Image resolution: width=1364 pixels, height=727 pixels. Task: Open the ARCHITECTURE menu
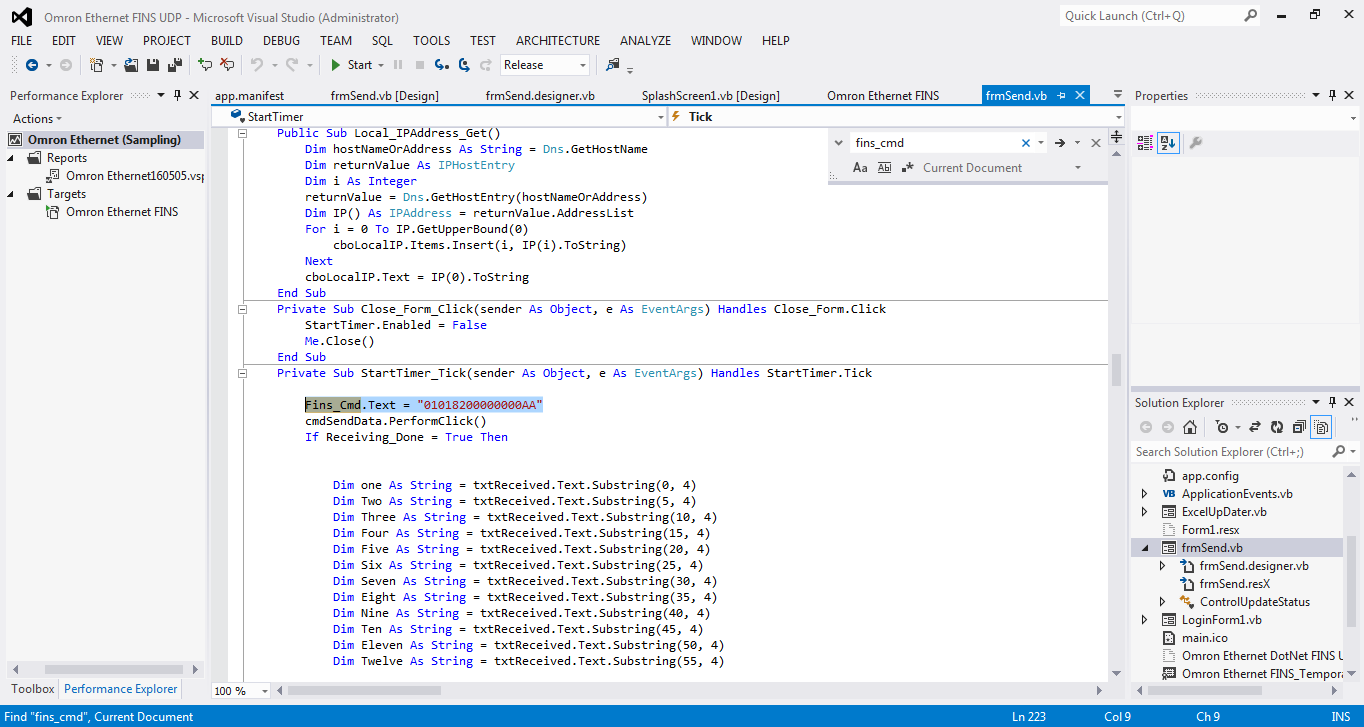point(558,41)
